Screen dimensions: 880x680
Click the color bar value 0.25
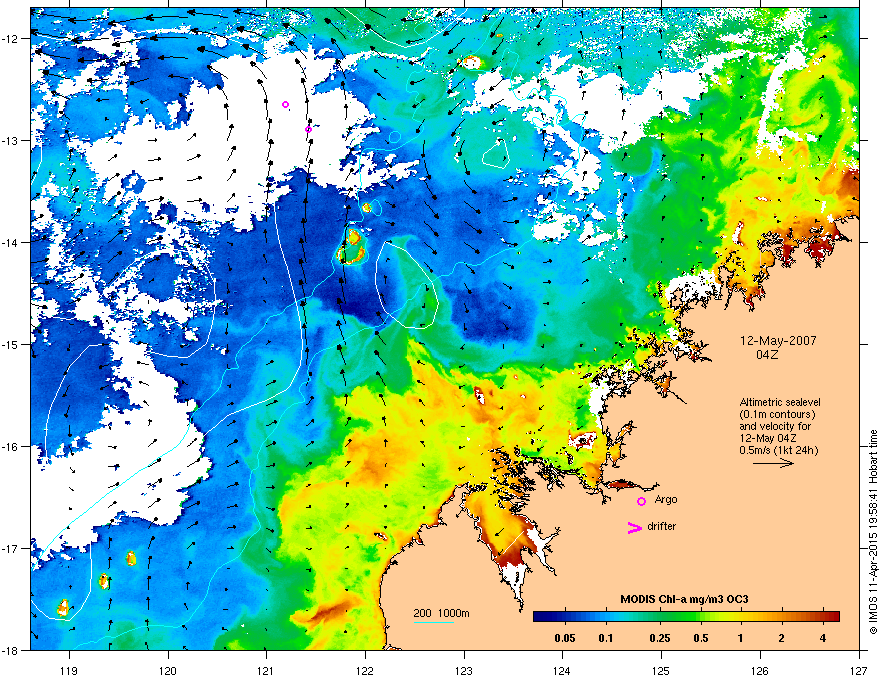coord(659,638)
